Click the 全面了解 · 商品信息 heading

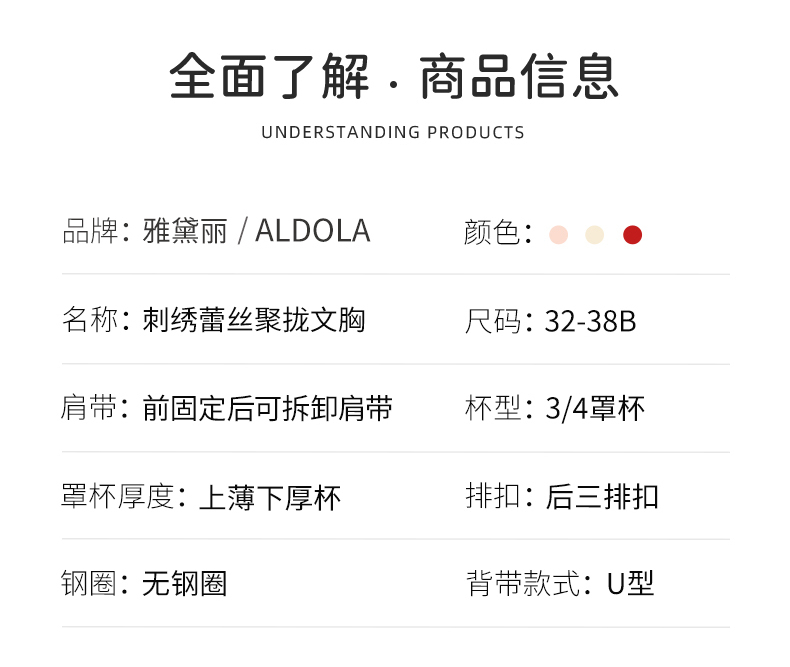(x=394, y=77)
